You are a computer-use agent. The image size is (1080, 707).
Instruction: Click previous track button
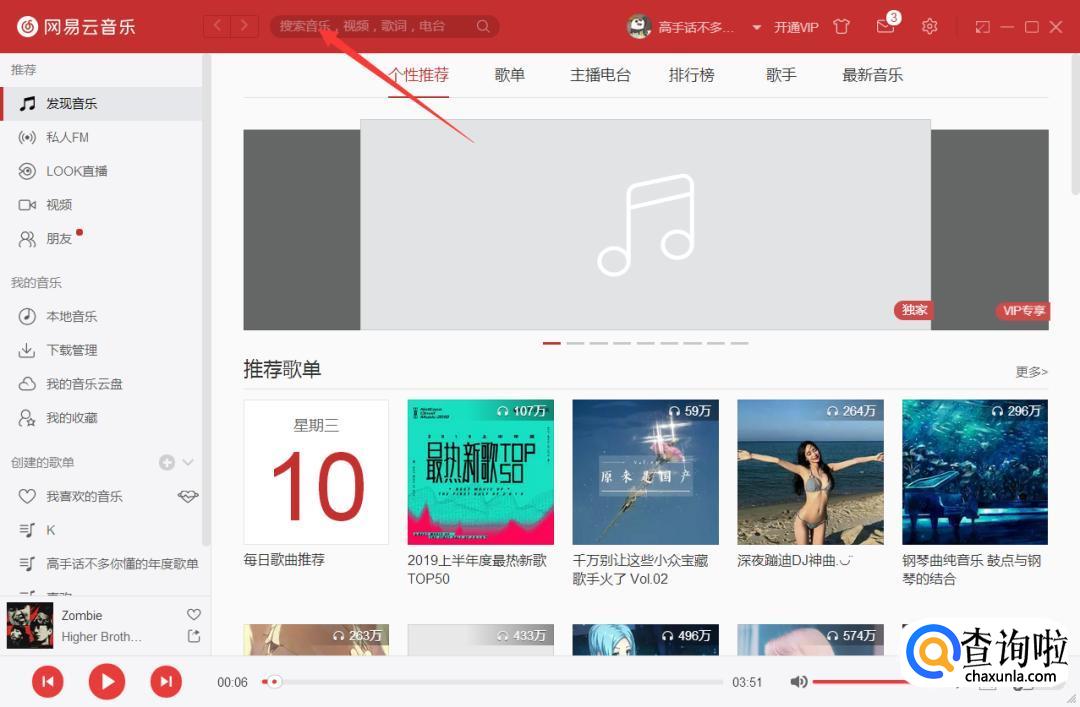[48, 682]
